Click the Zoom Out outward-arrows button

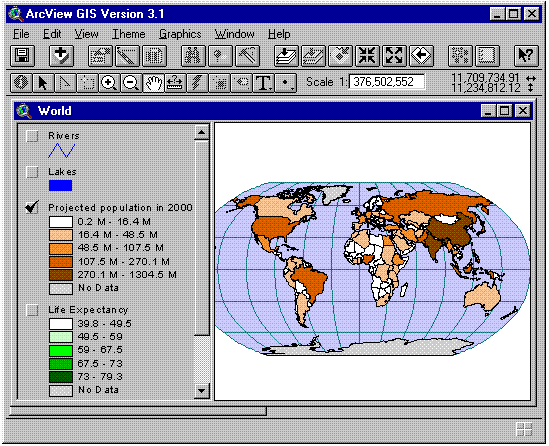click(394, 56)
